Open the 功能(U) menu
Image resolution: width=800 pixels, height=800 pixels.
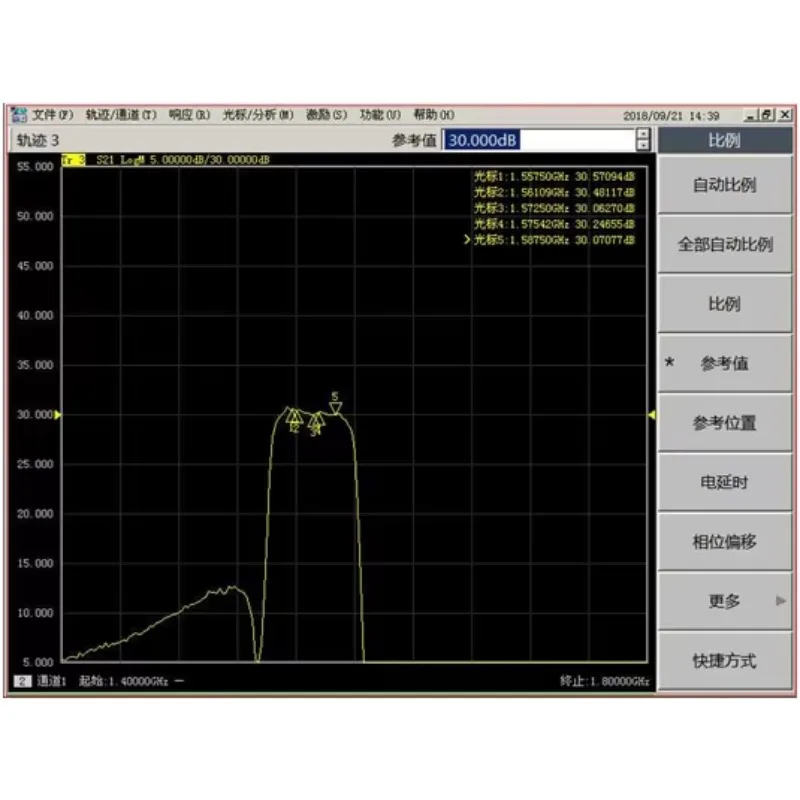pos(380,115)
